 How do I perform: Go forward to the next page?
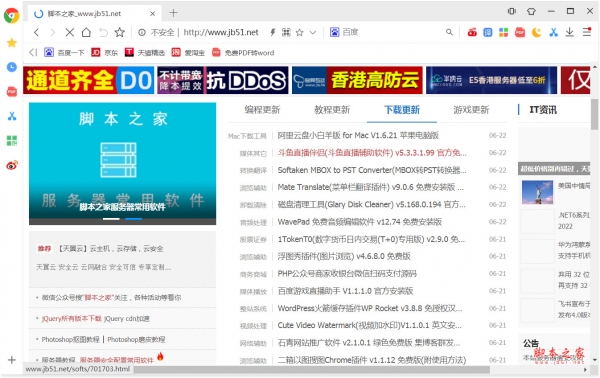tap(52, 33)
